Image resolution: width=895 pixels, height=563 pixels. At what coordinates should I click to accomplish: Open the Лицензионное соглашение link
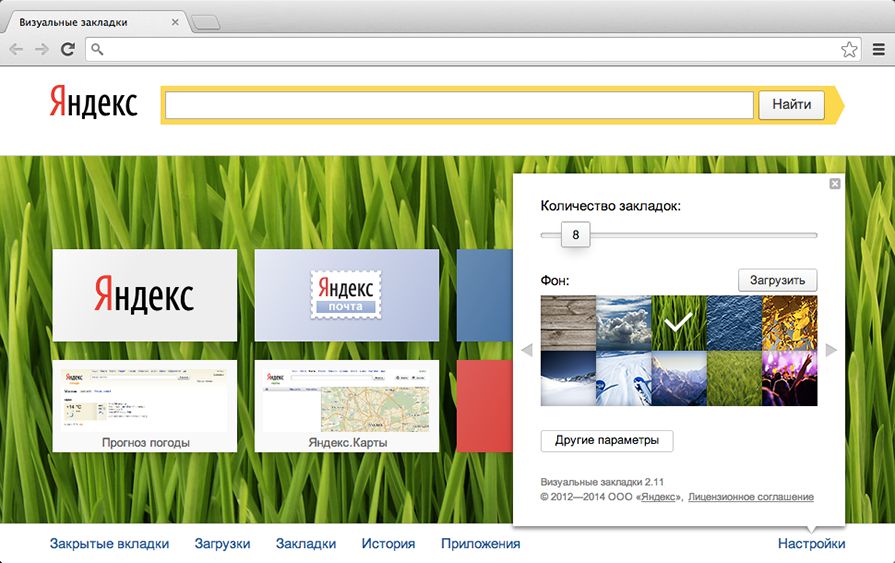[751, 497]
